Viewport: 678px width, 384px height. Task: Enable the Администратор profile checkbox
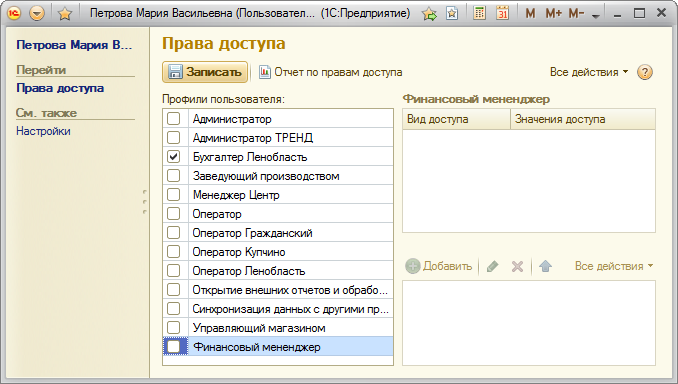pyautogui.click(x=173, y=118)
